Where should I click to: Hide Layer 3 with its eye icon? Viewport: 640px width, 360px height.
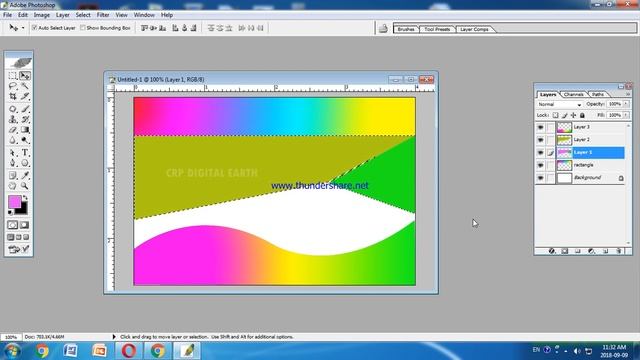point(540,127)
